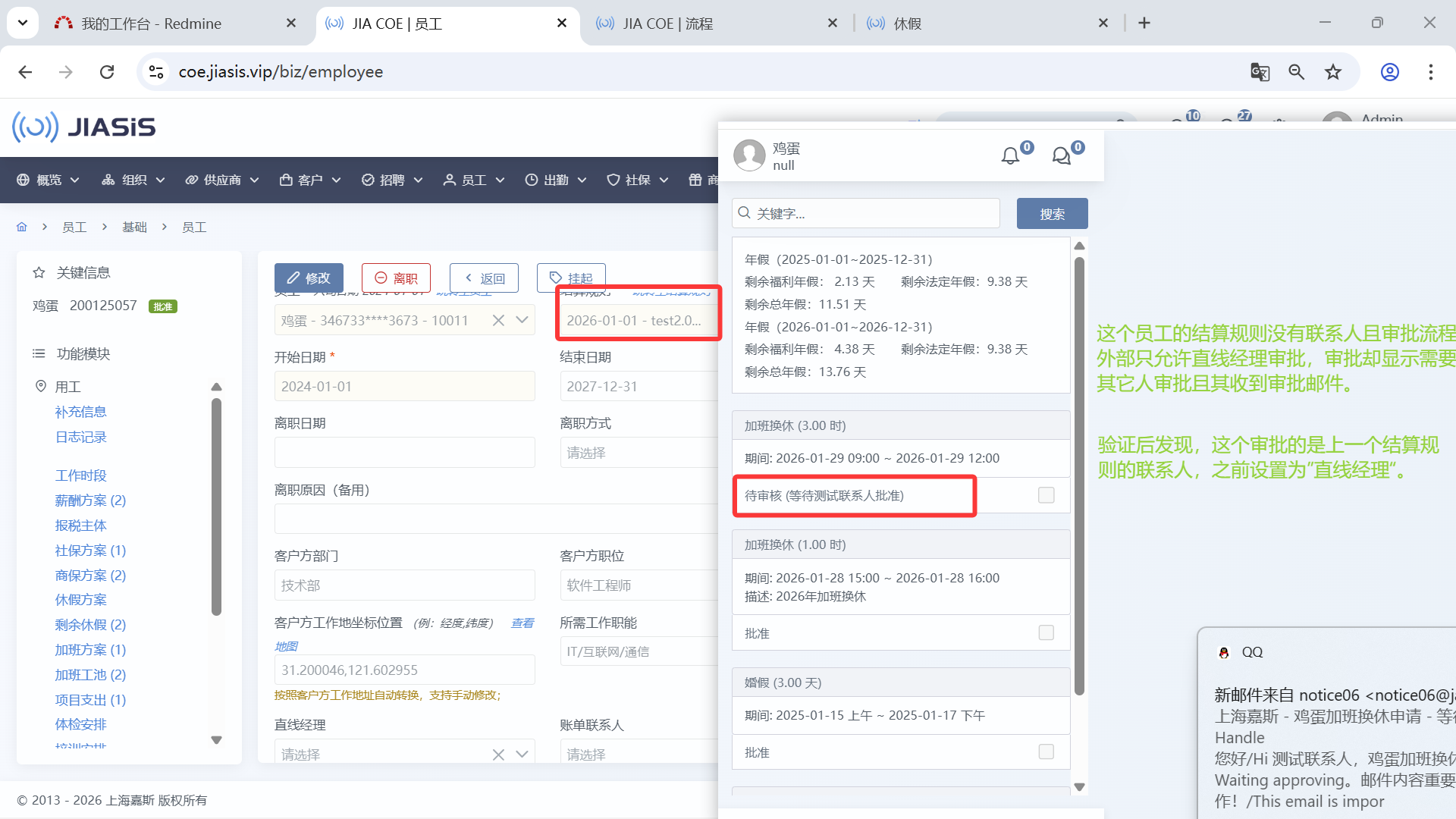The height and width of the screenshot is (819, 1456).
Task: Check the 批准 checkbox under 婚假
Action: 1046,752
